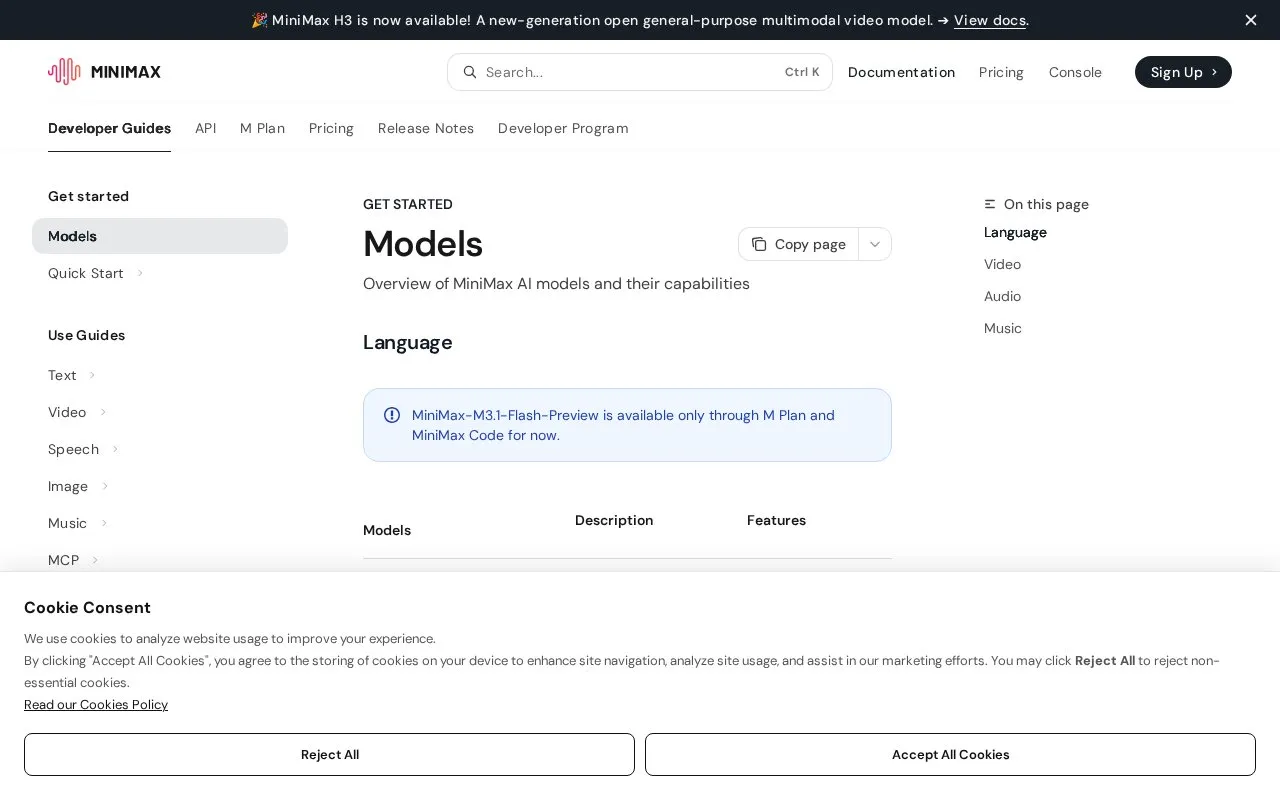The image size is (1280, 800).
Task: Click the Copy page button
Action: [x=798, y=244]
